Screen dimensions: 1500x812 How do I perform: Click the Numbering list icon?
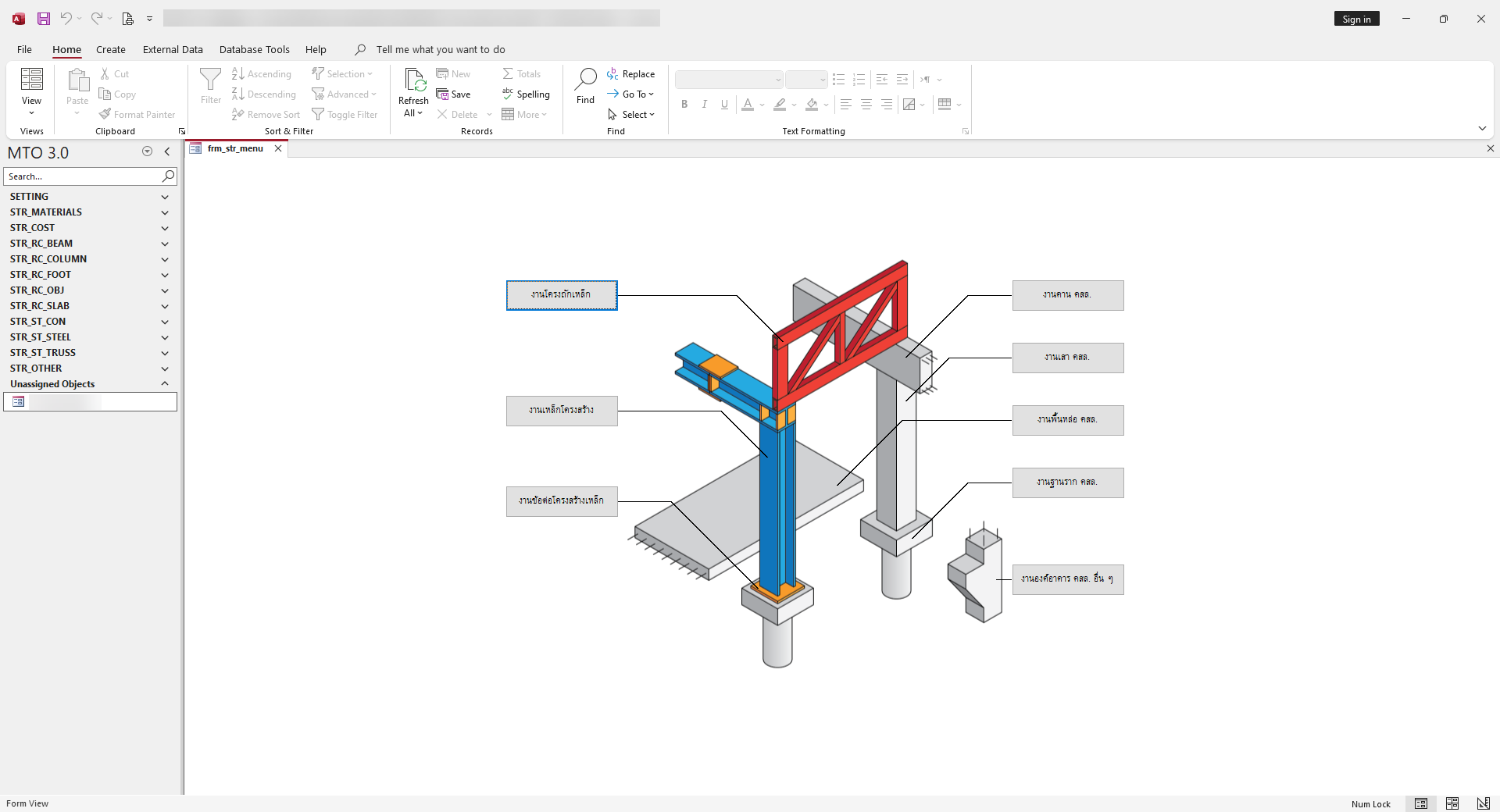click(859, 80)
